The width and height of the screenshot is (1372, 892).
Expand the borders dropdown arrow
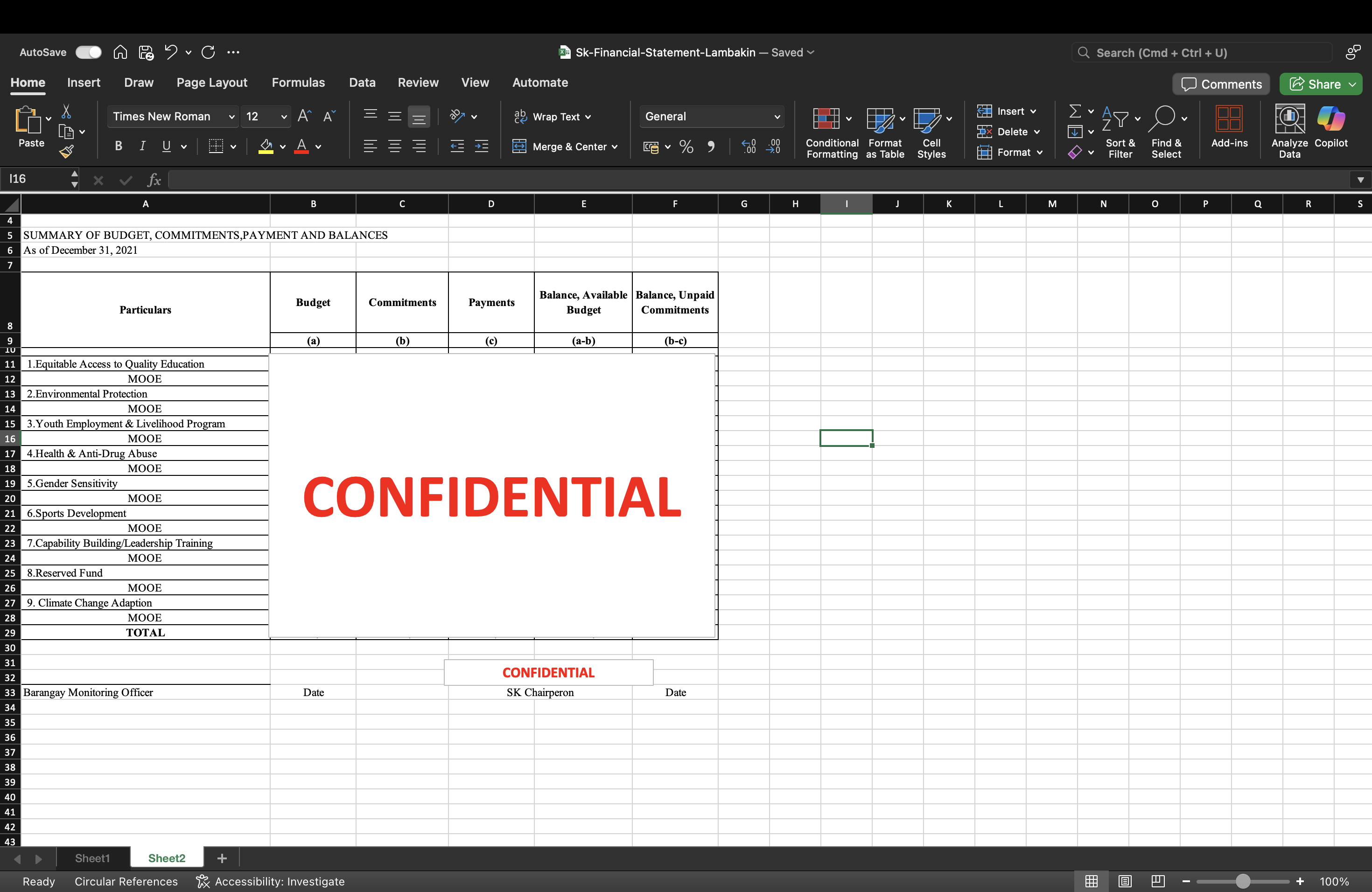click(x=233, y=147)
